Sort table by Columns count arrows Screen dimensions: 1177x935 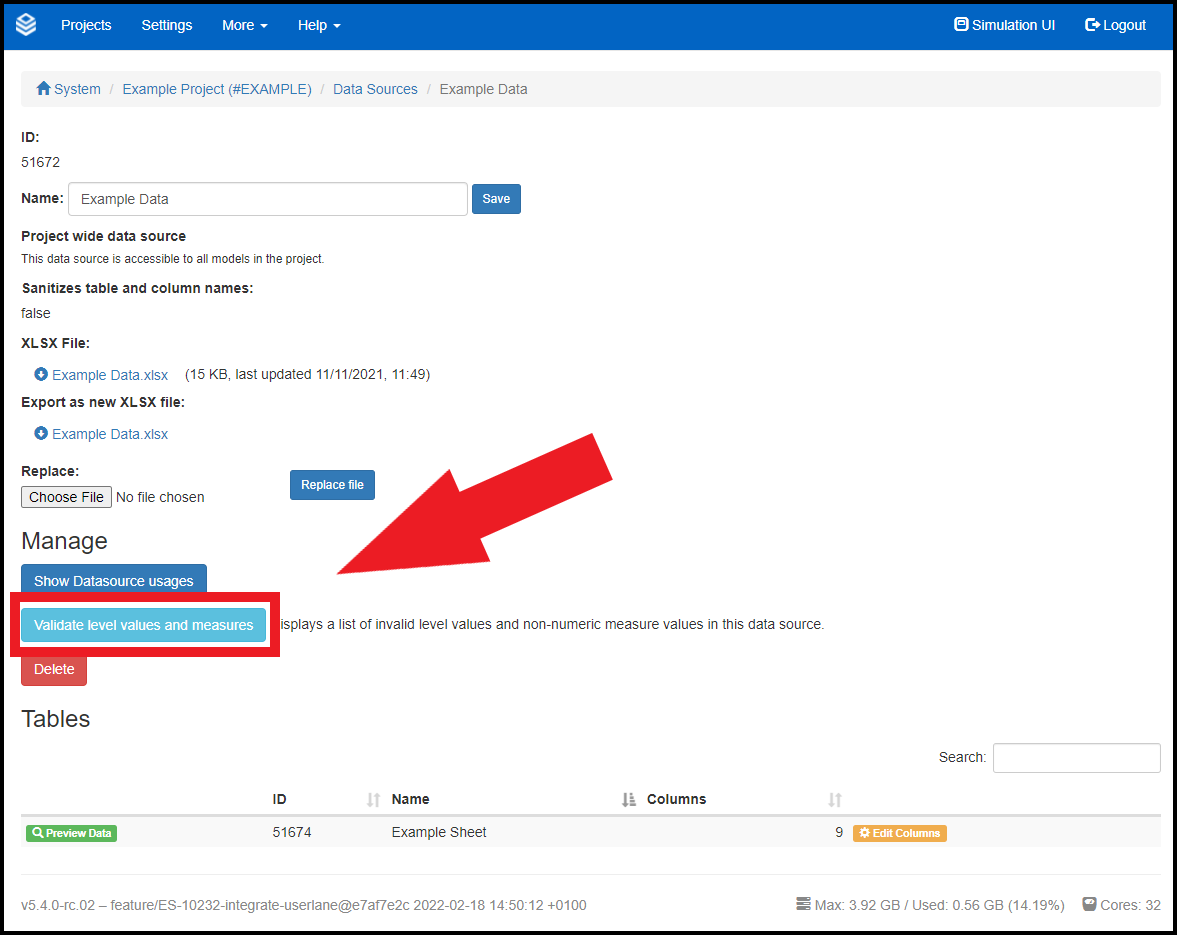click(835, 800)
